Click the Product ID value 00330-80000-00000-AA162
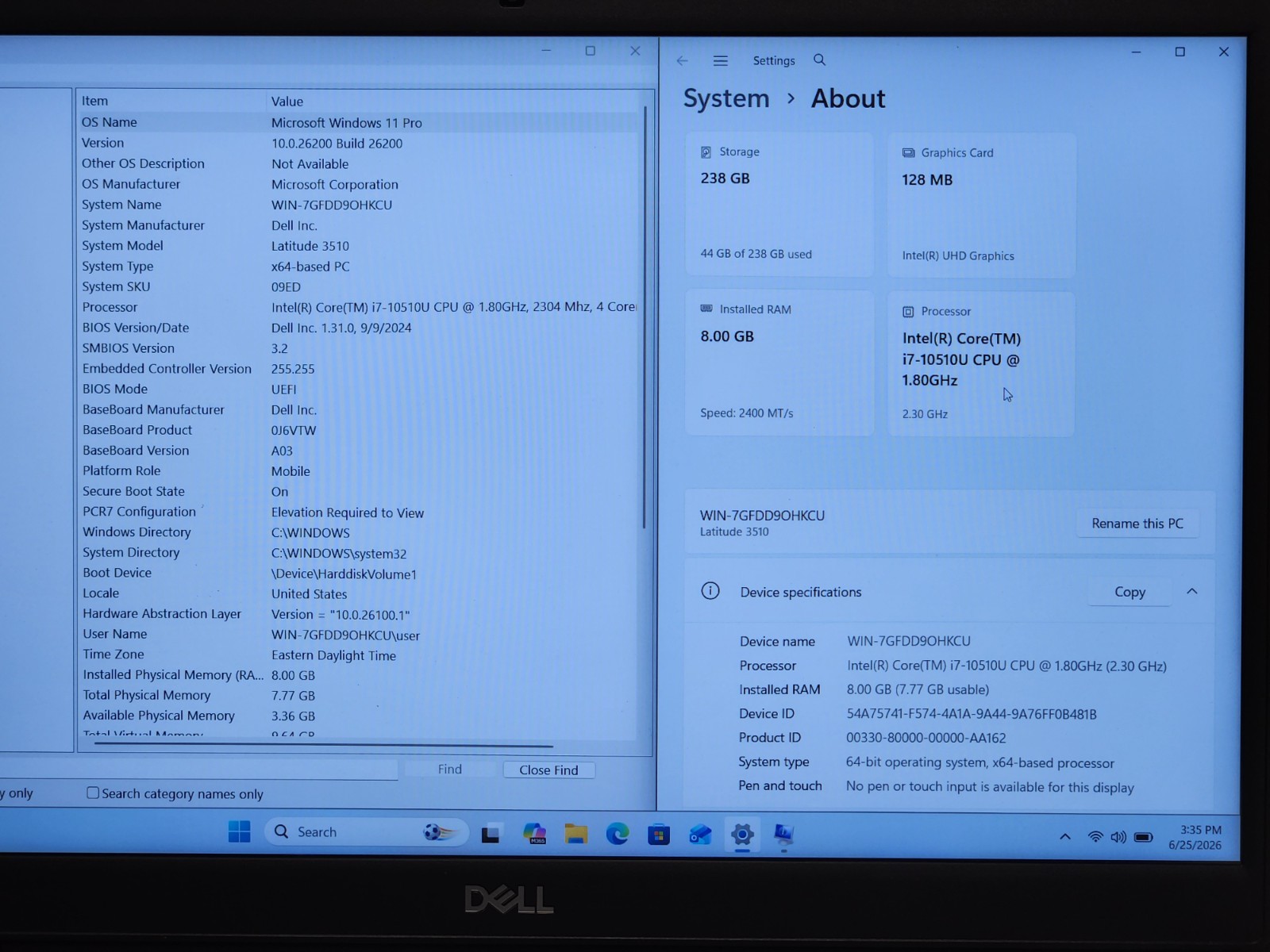 (926, 738)
